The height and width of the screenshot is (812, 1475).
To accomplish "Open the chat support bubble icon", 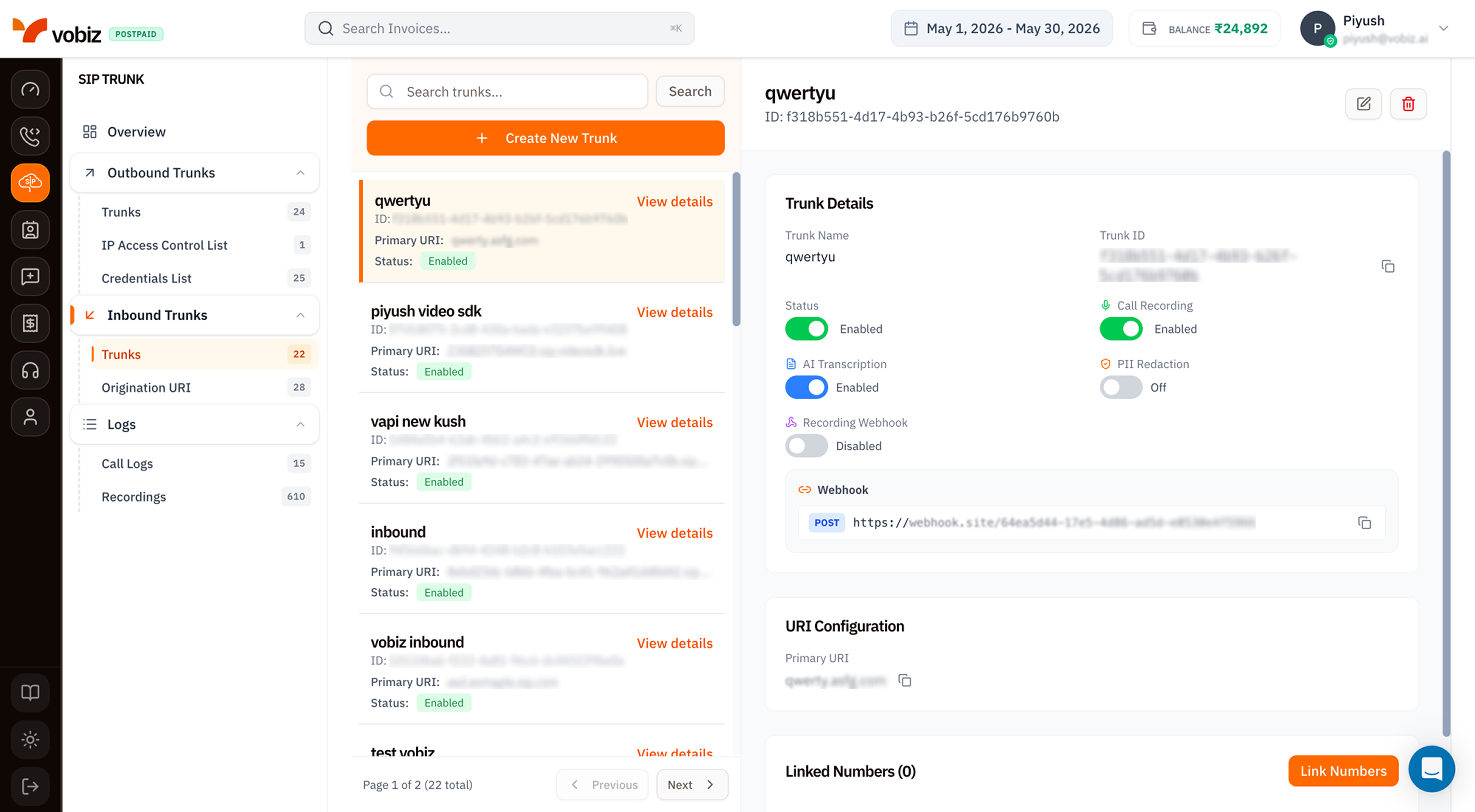I will [1431, 769].
